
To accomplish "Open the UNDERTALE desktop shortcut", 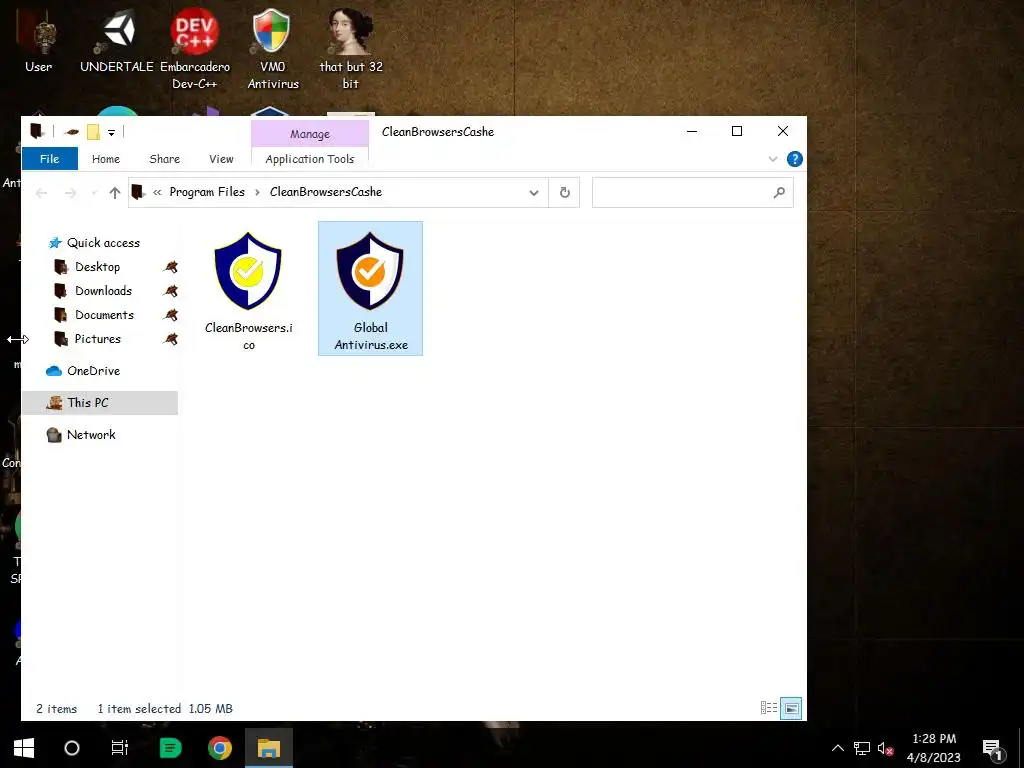I will coord(117,42).
